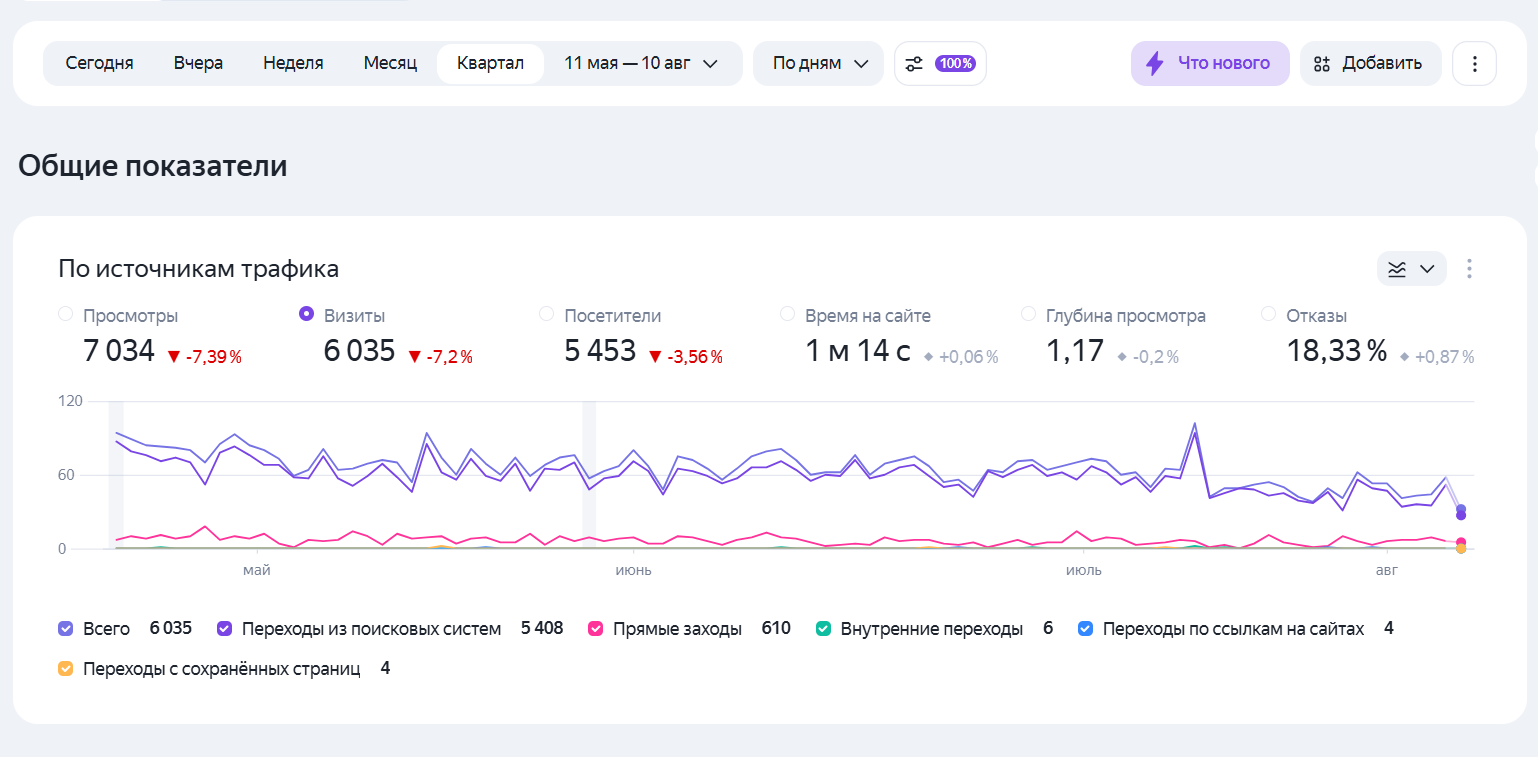This screenshot has height=757, width=1538.
Task: Click the 100% accuracy badge
Action: click(955, 64)
